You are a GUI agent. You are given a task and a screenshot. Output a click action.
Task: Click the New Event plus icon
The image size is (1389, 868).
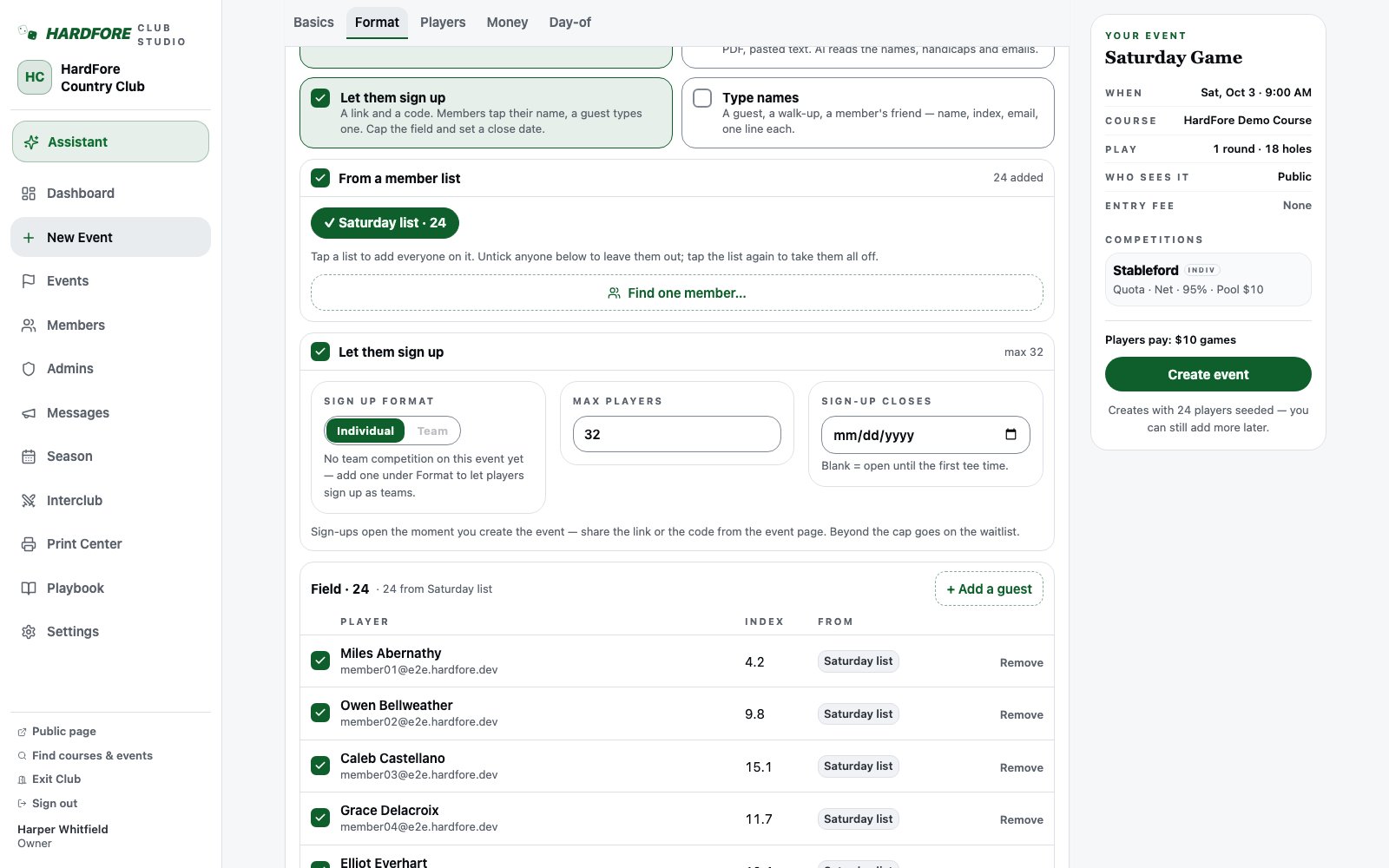coord(29,238)
